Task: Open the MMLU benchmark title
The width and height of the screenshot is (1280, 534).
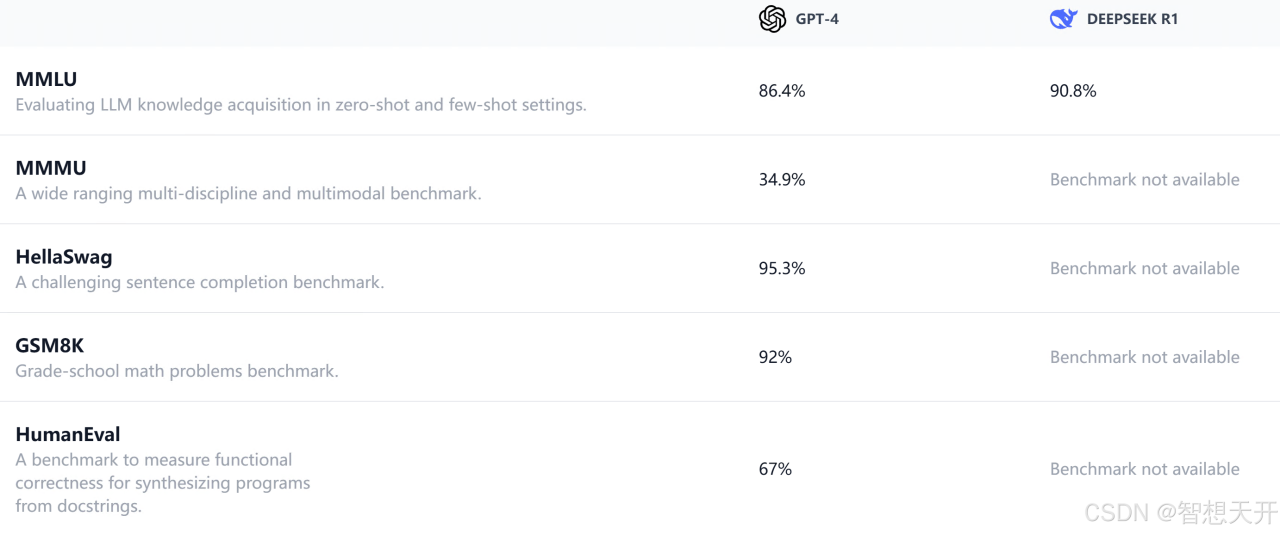Action: [46, 79]
